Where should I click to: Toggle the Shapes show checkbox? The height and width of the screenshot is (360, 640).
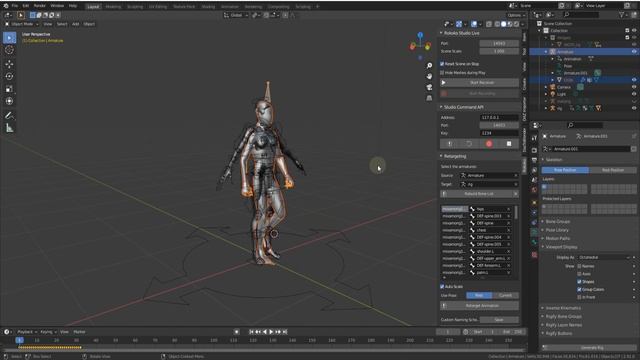click(x=579, y=282)
